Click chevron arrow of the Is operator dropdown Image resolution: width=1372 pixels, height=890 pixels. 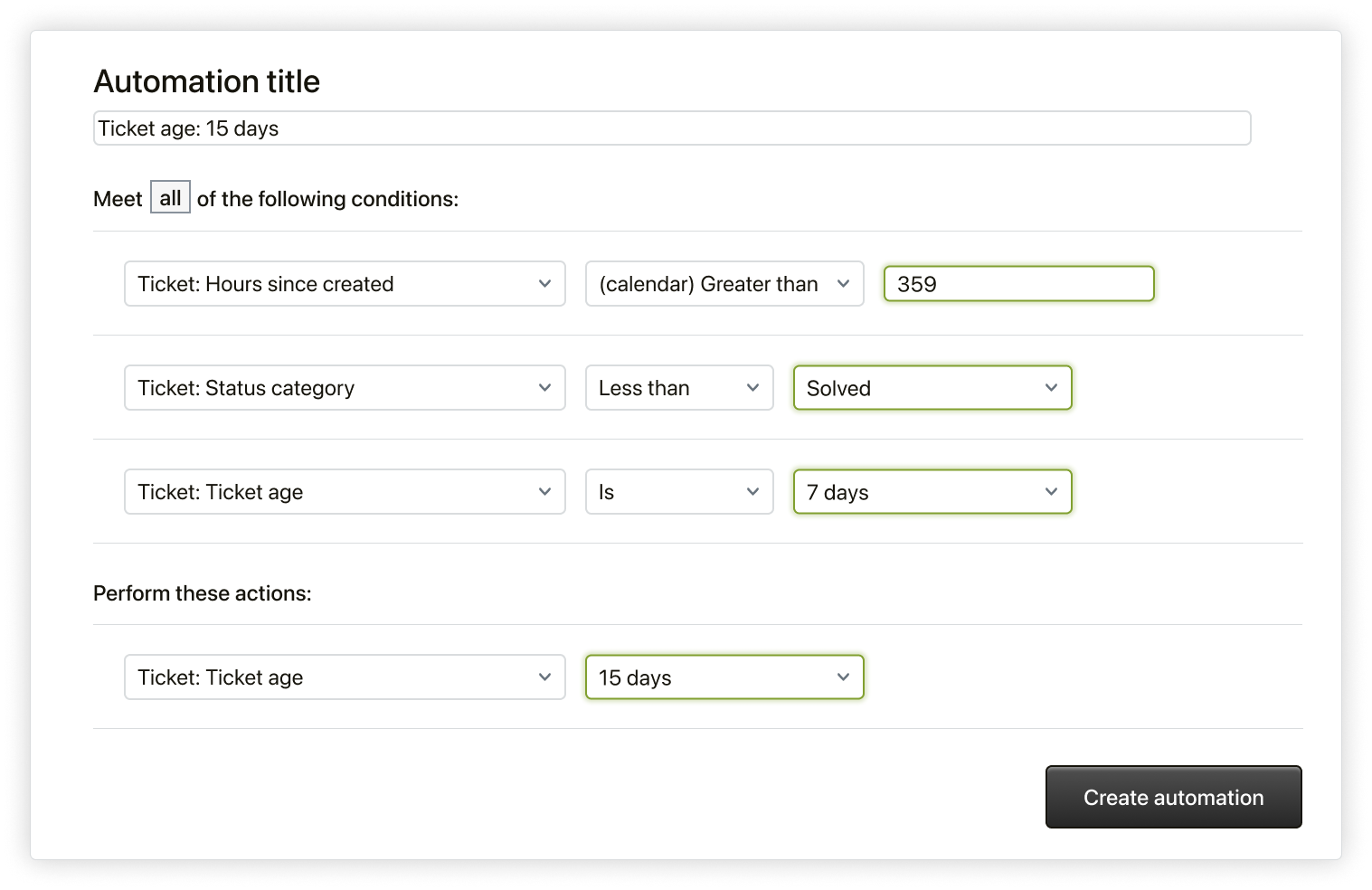(752, 492)
